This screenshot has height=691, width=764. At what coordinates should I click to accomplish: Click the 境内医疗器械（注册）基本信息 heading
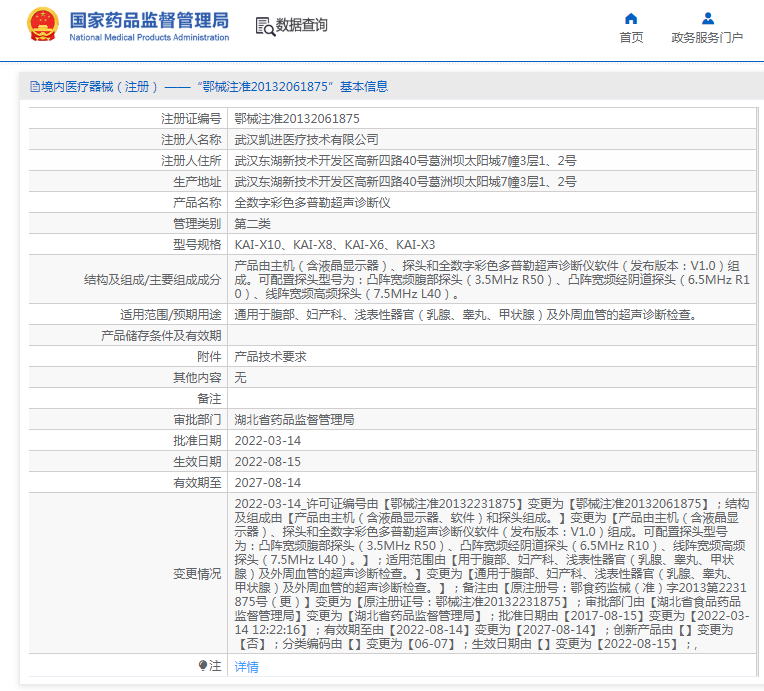[214, 87]
